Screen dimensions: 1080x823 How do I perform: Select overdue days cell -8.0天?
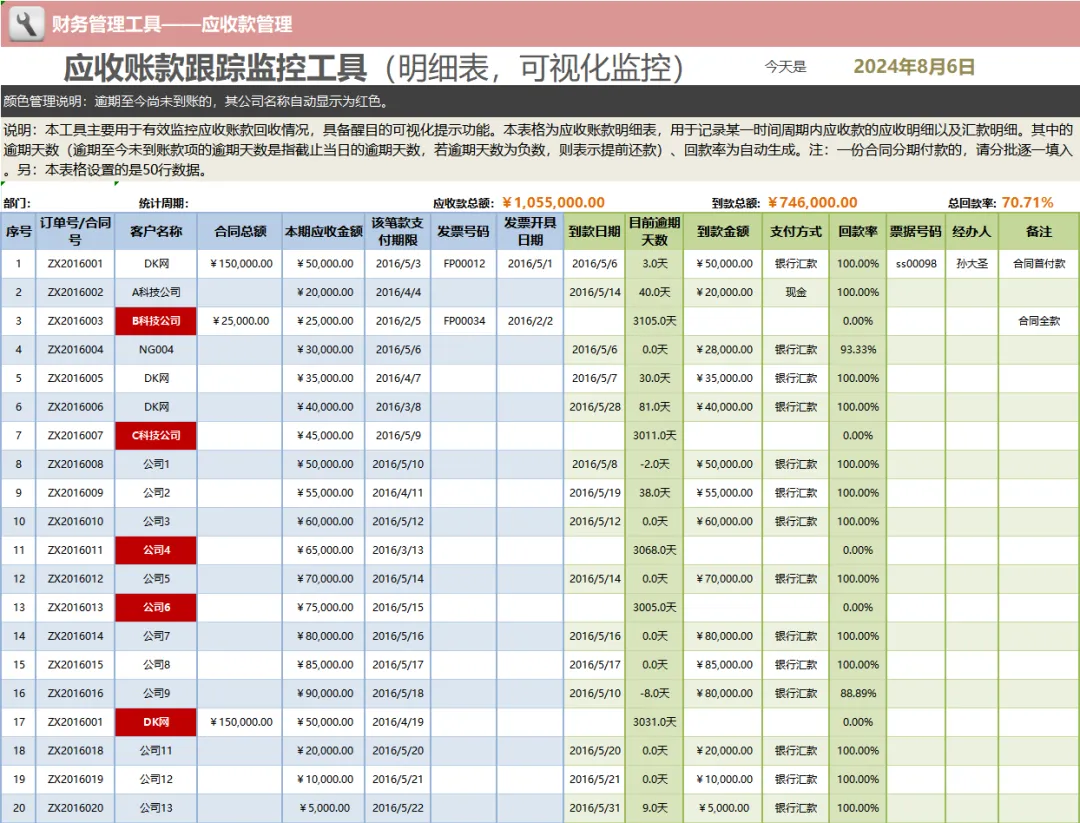pos(654,694)
